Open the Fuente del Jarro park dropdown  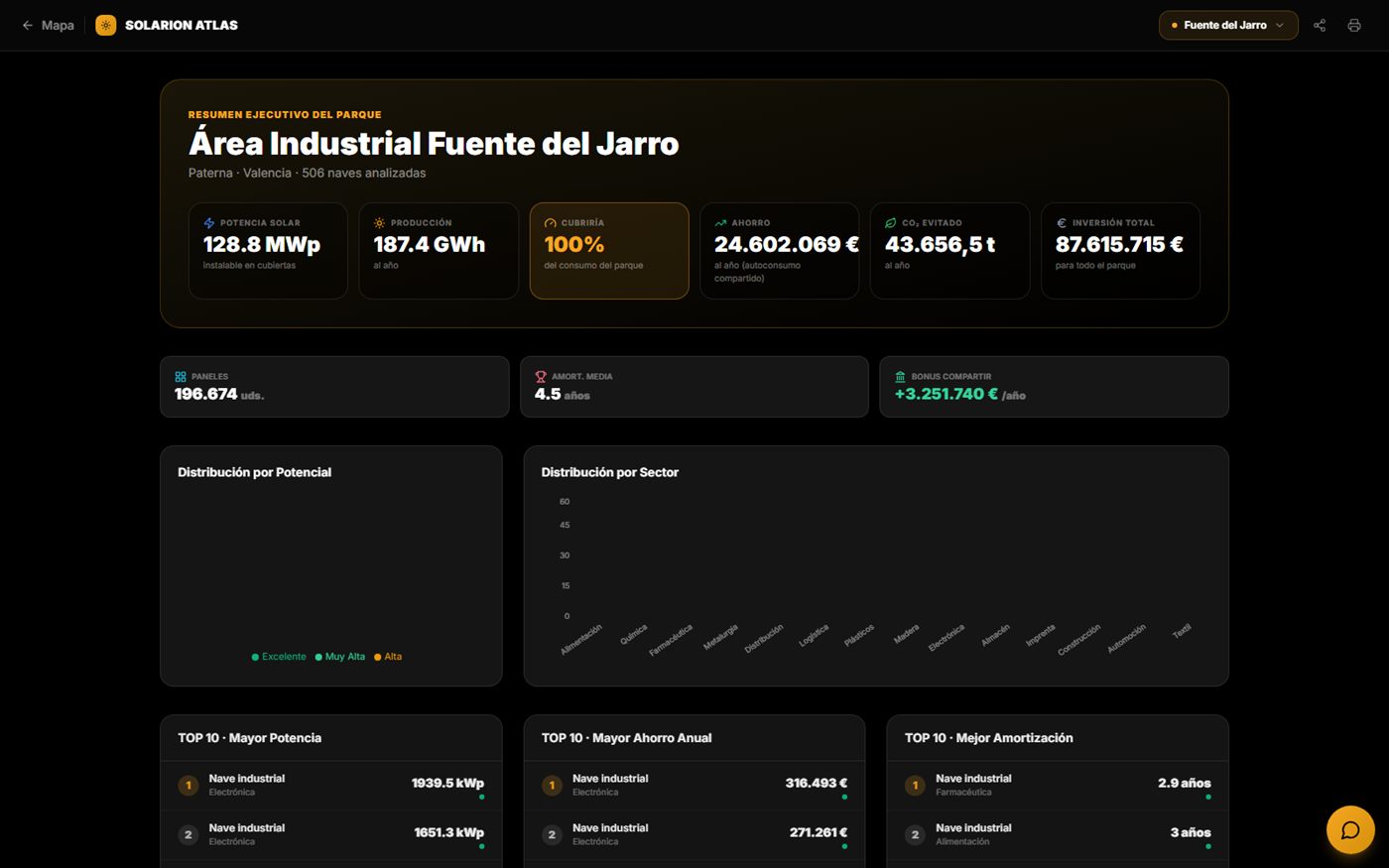click(1228, 25)
